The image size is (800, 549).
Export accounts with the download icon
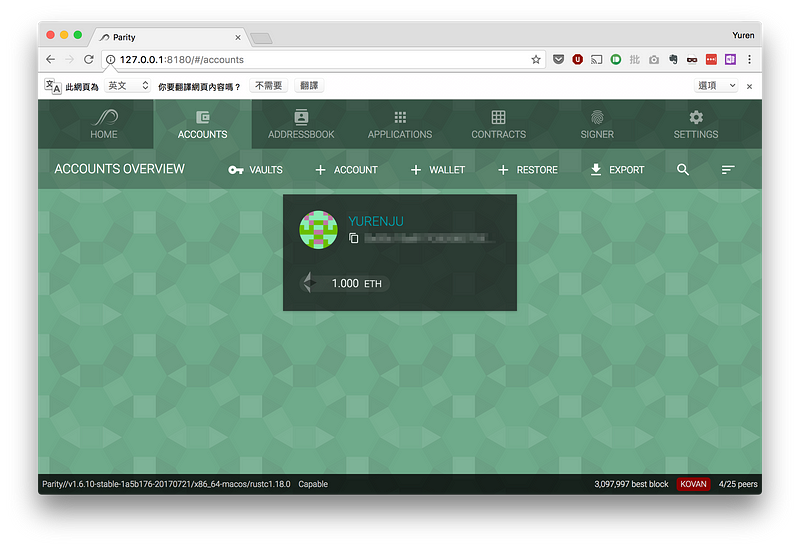617,170
